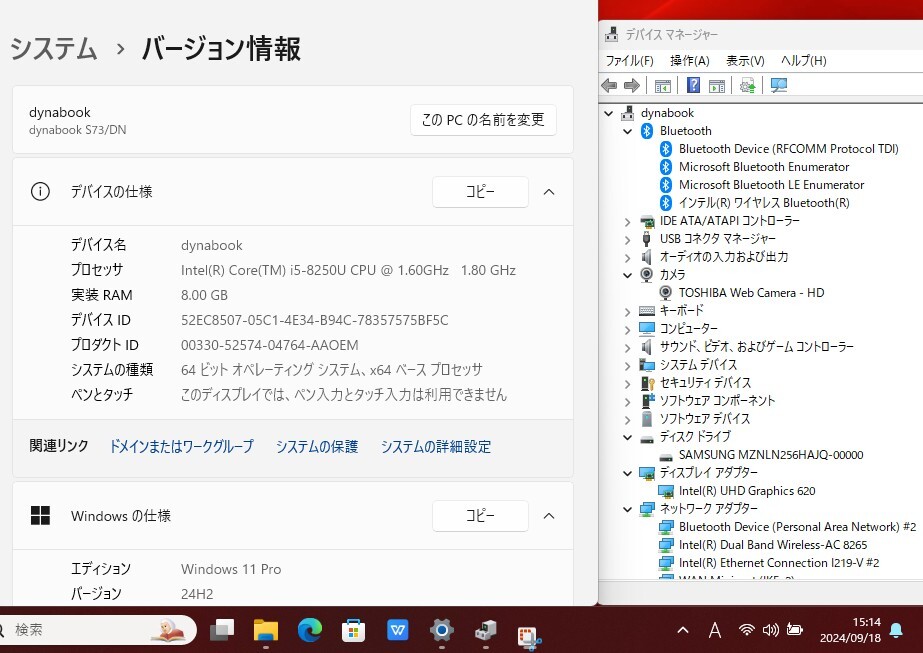This screenshot has height=653, width=923.
Task: Select Microsoft Bluetooth LE Enumerator icon
Action: tap(666, 185)
